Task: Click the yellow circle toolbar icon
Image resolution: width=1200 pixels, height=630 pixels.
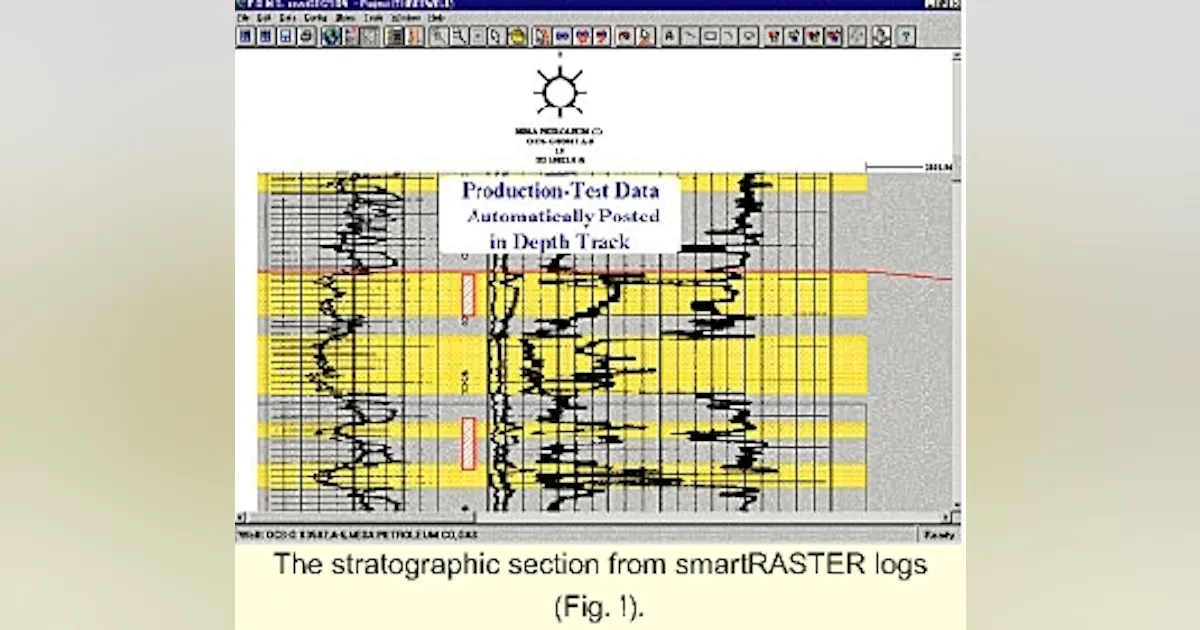Action: coord(516,36)
